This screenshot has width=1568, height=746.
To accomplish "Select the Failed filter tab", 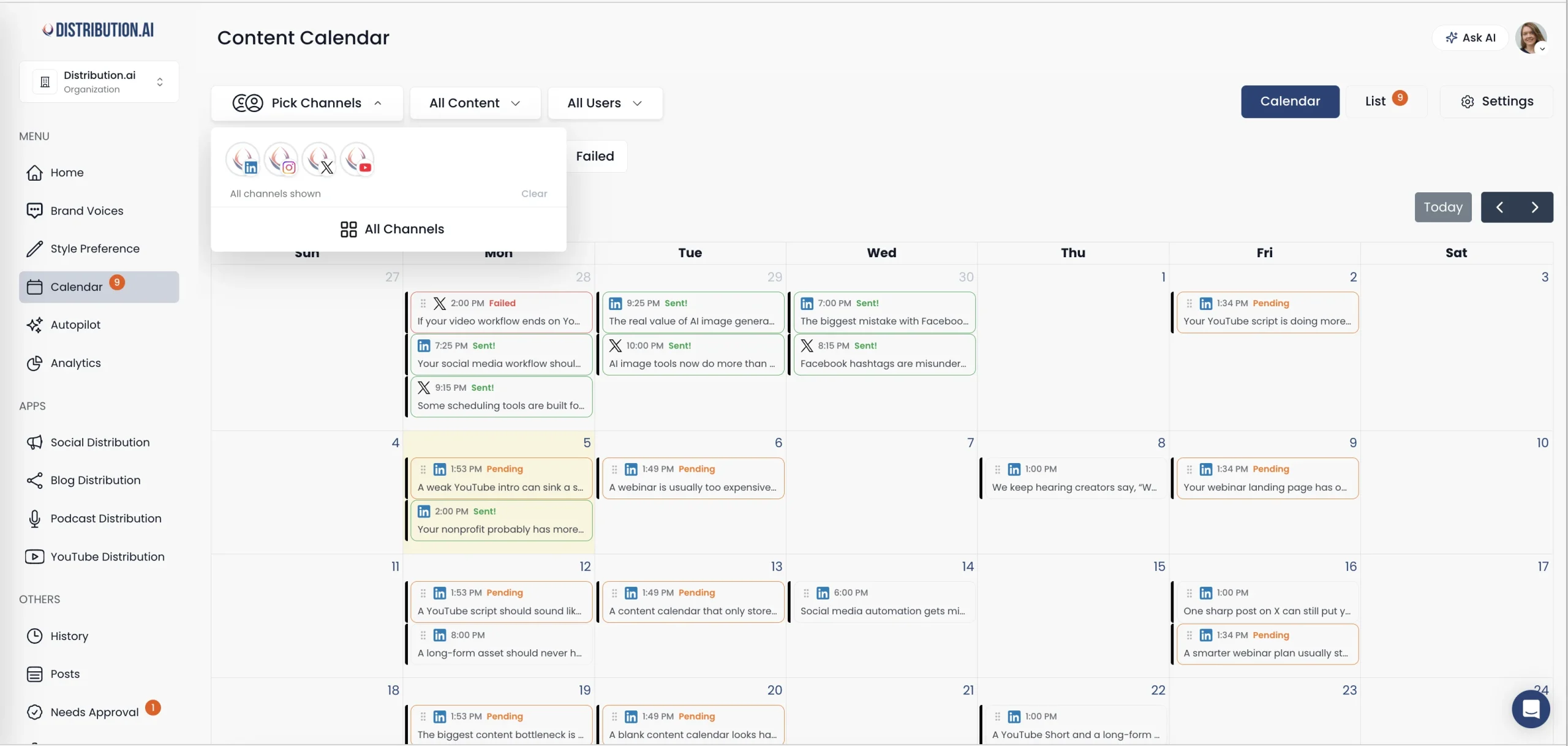I will click(x=595, y=156).
